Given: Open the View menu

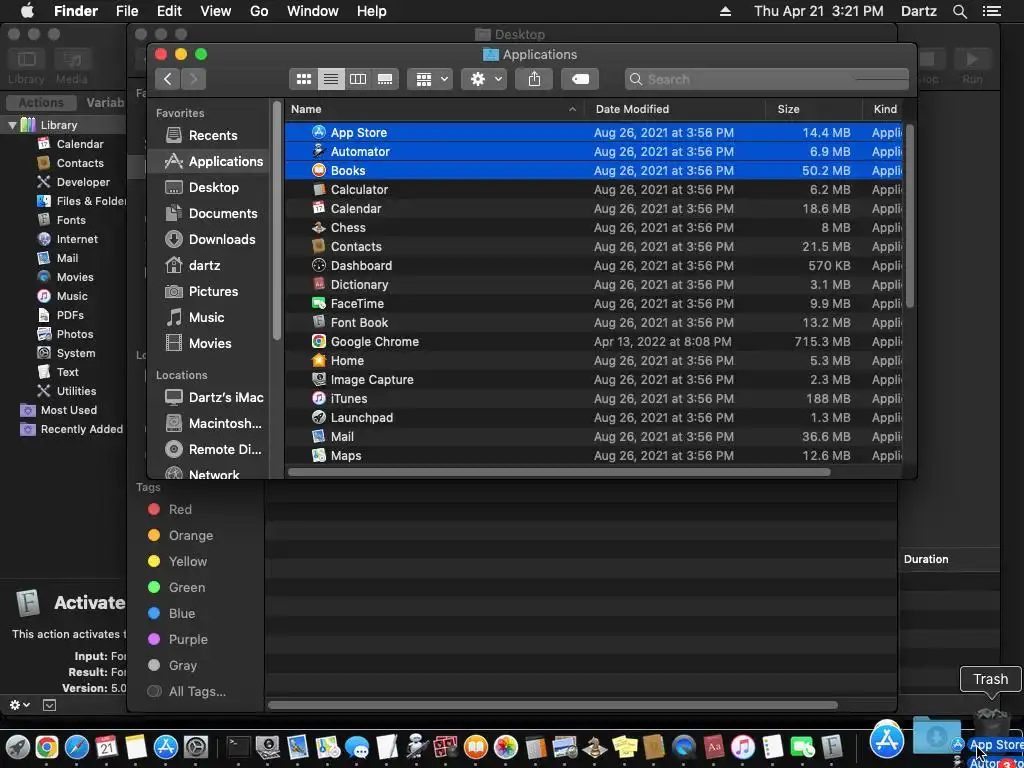Looking at the screenshot, I should coord(216,11).
